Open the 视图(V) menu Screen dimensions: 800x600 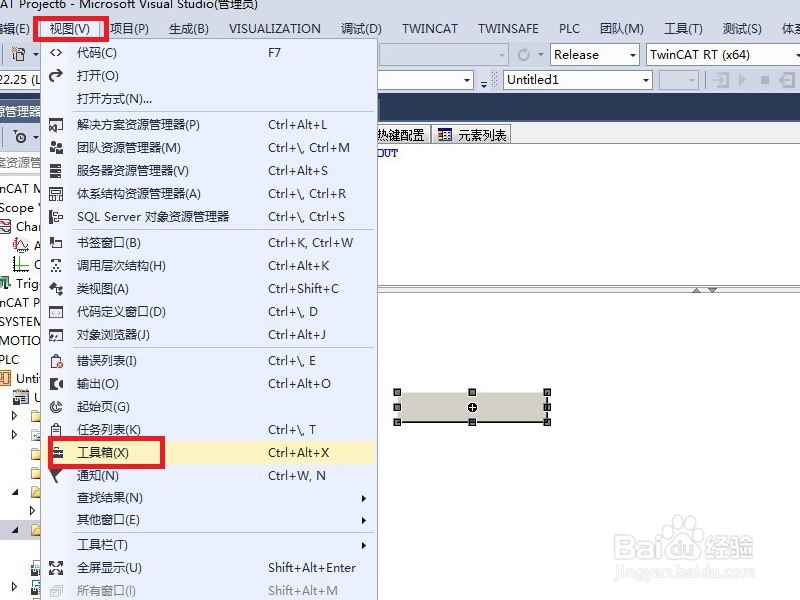tap(70, 29)
